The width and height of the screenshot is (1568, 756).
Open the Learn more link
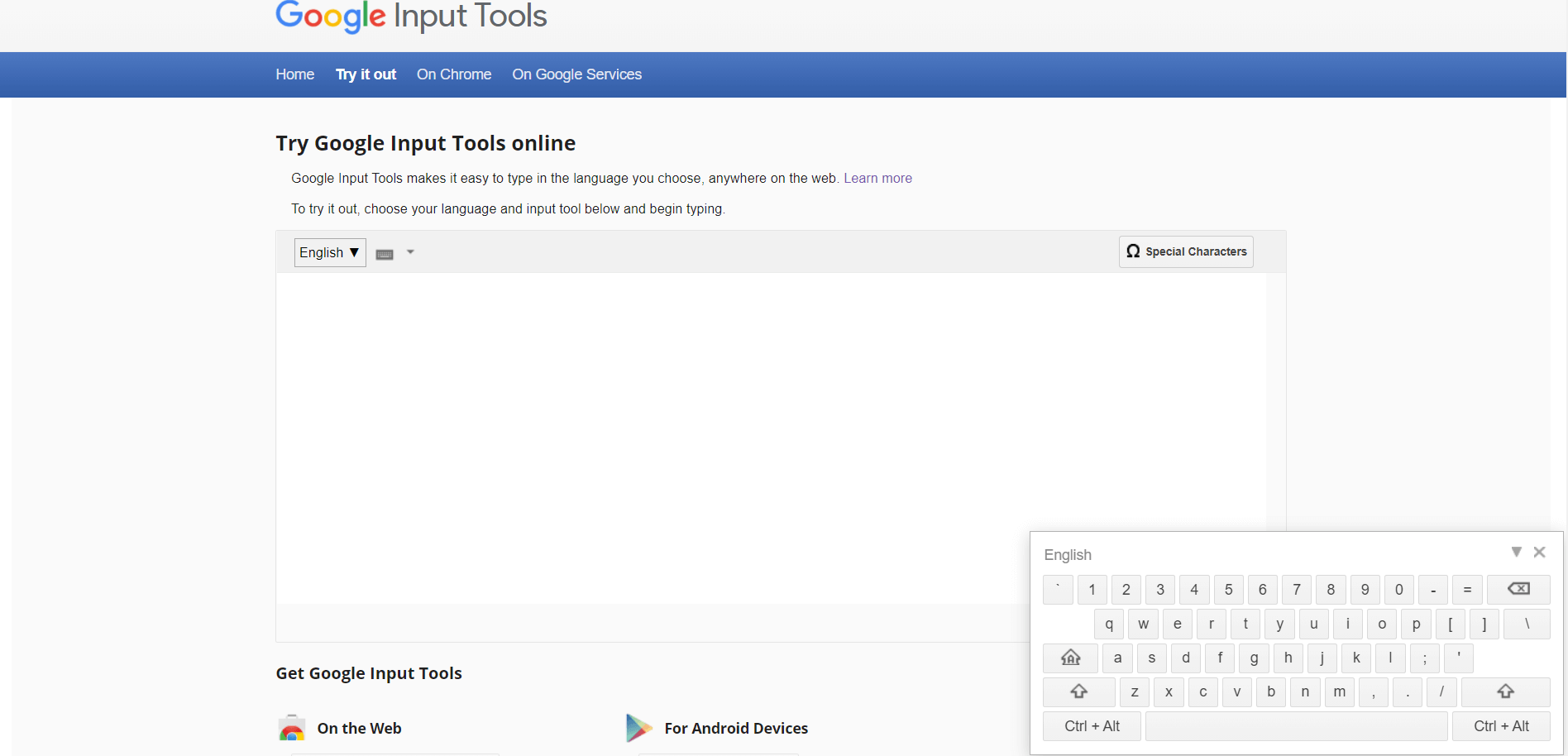pyautogui.click(x=877, y=178)
